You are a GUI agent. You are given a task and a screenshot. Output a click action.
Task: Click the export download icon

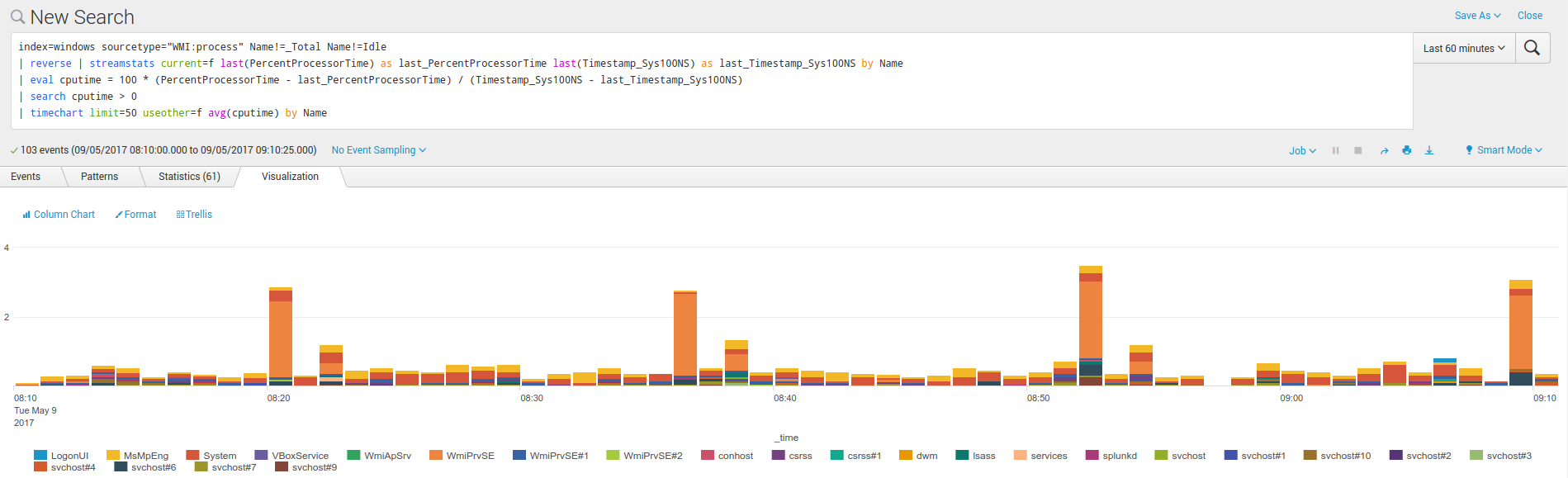1429,150
